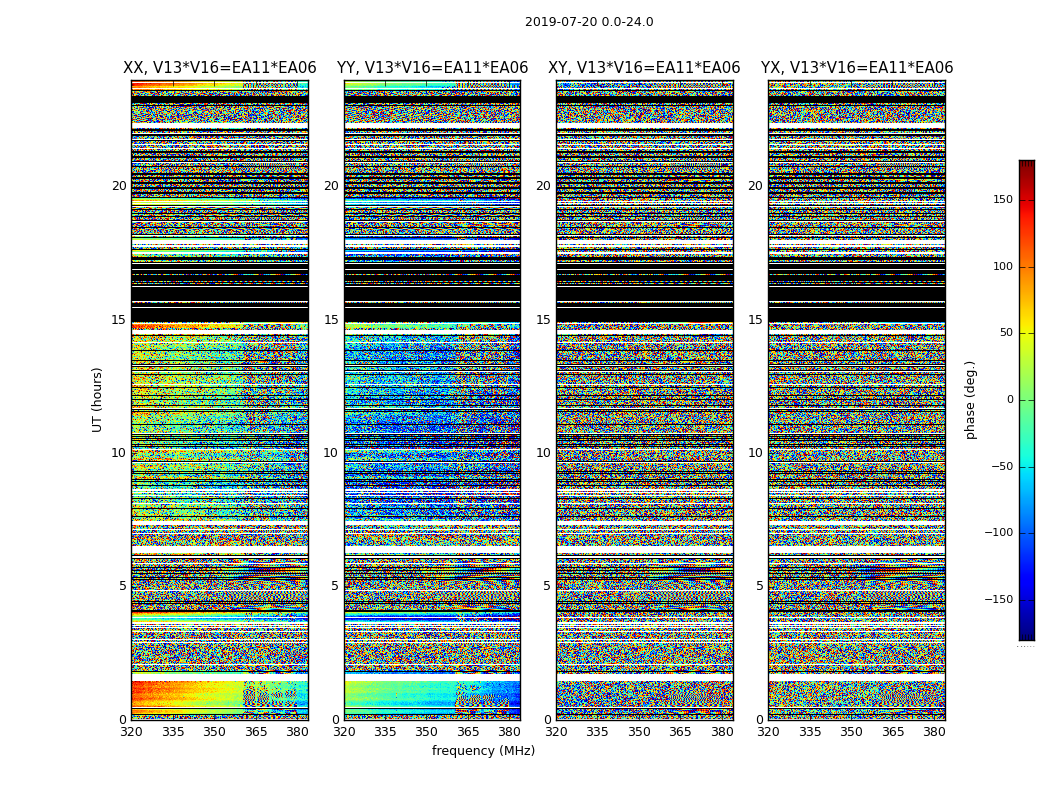Click the 5 hour tick beside XY panel
The width and height of the screenshot is (1050, 800).
click(547, 586)
